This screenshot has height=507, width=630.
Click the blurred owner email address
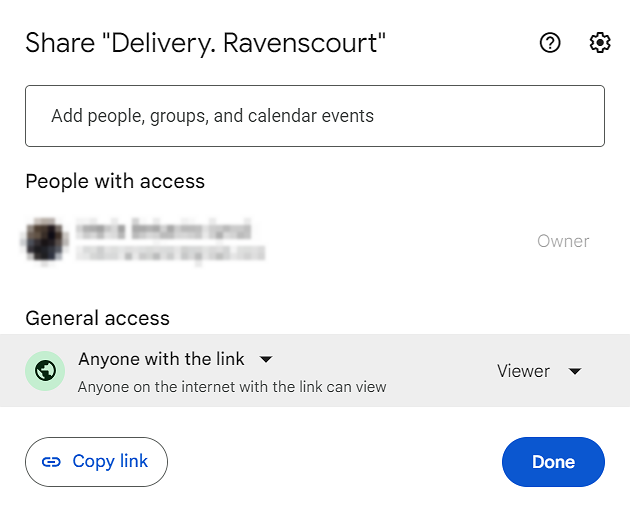pos(163,251)
